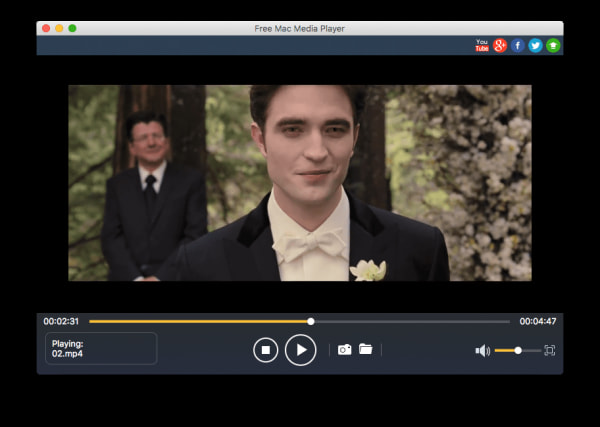Click the Free Mac Media Player title bar
Screen dimensions: 600x427
pyautogui.click(x=300, y=28)
